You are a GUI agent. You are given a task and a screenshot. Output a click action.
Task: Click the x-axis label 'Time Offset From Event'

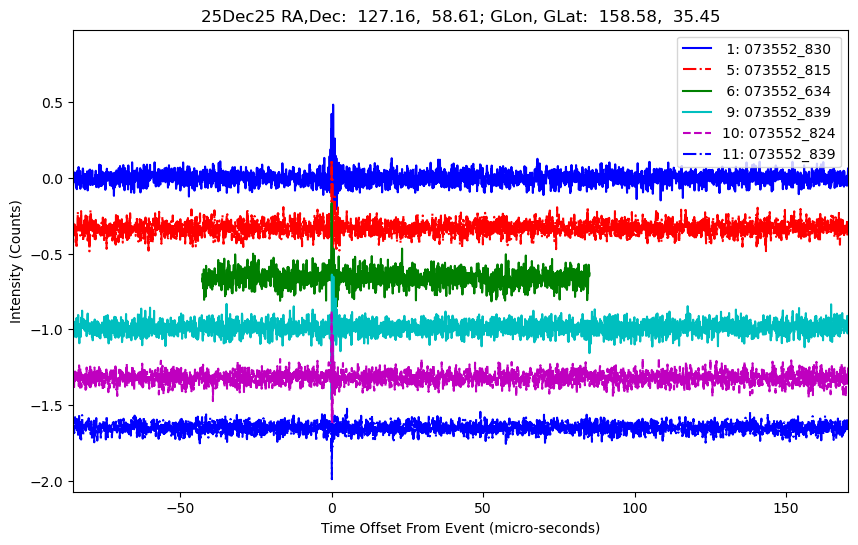click(460, 527)
